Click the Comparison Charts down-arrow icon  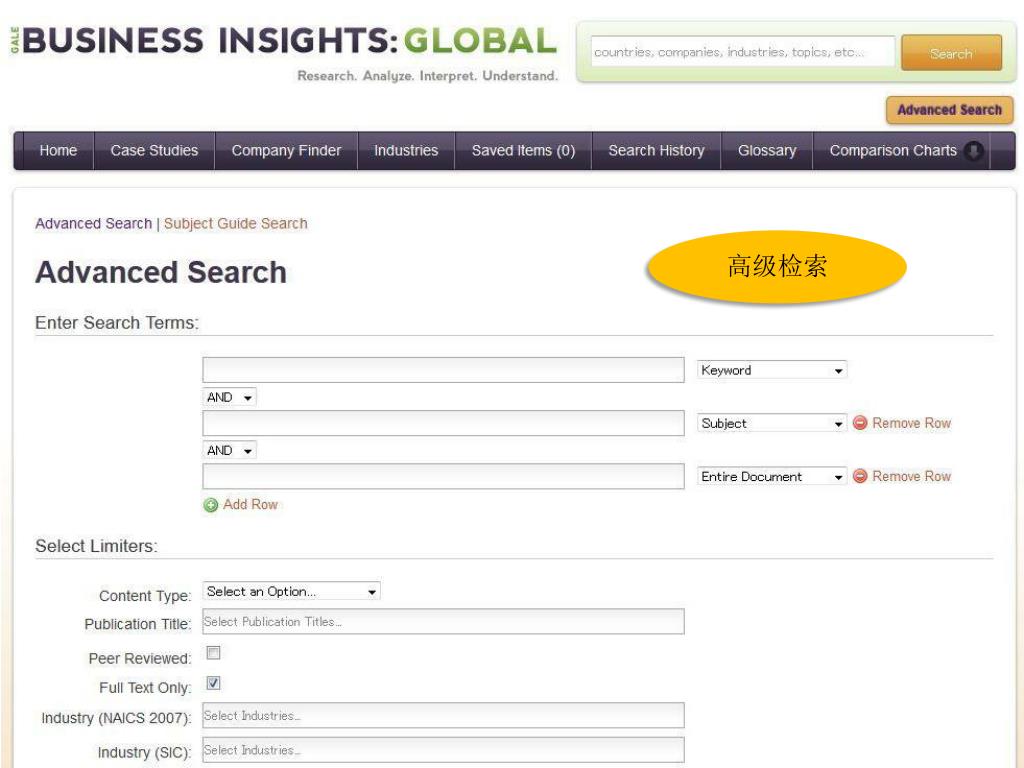pos(973,151)
